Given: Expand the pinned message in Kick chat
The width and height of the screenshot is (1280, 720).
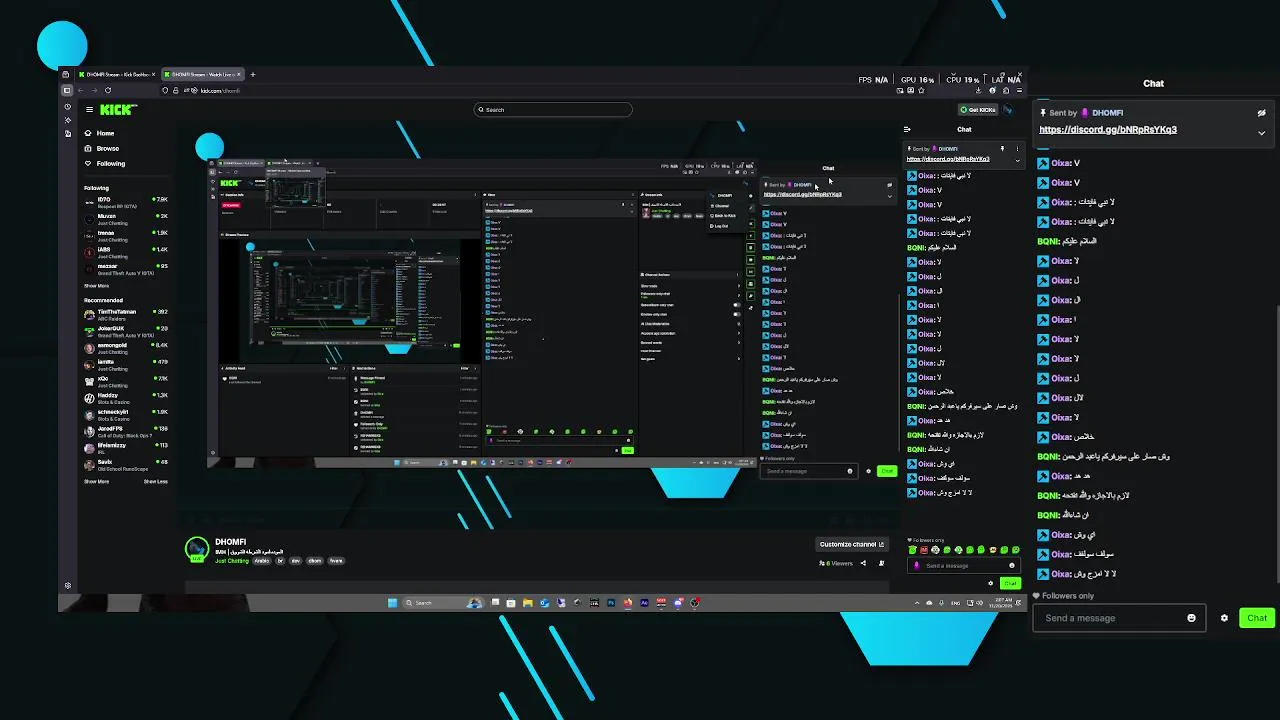Looking at the screenshot, I should click(1017, 160).
